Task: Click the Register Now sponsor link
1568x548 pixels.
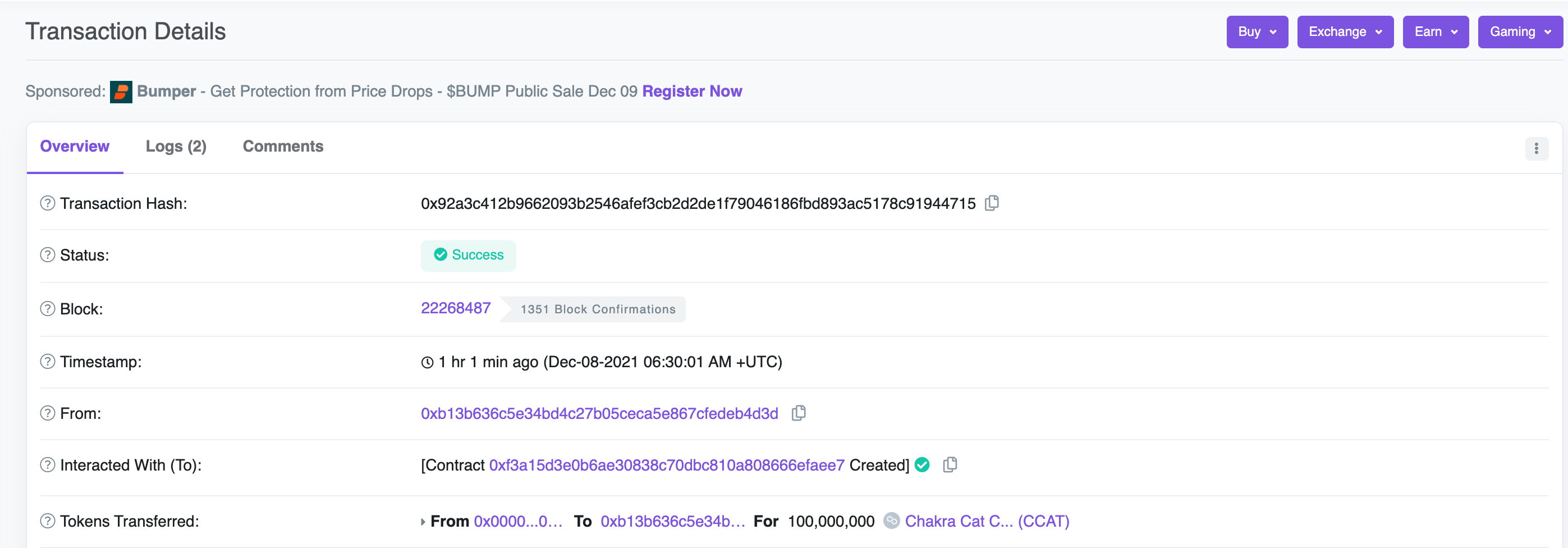Action: coord(691,92)
